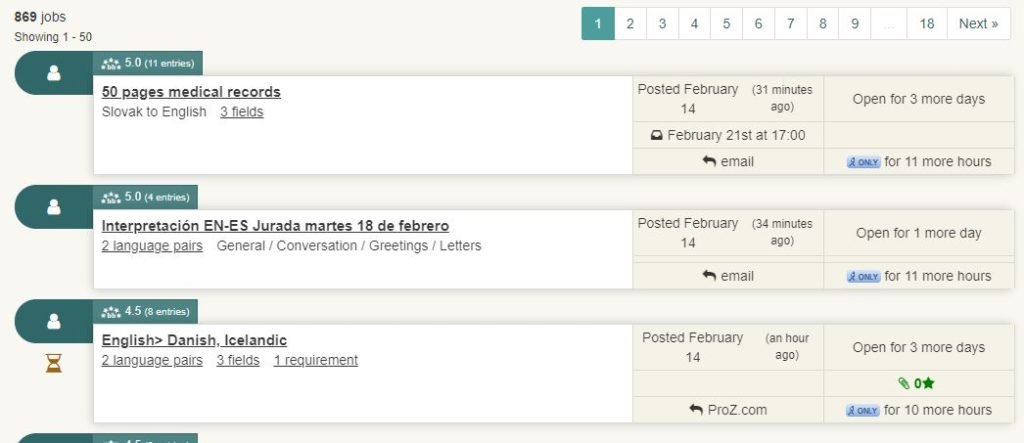Click 'Showing 1 - 50' text

click(53, 37)
